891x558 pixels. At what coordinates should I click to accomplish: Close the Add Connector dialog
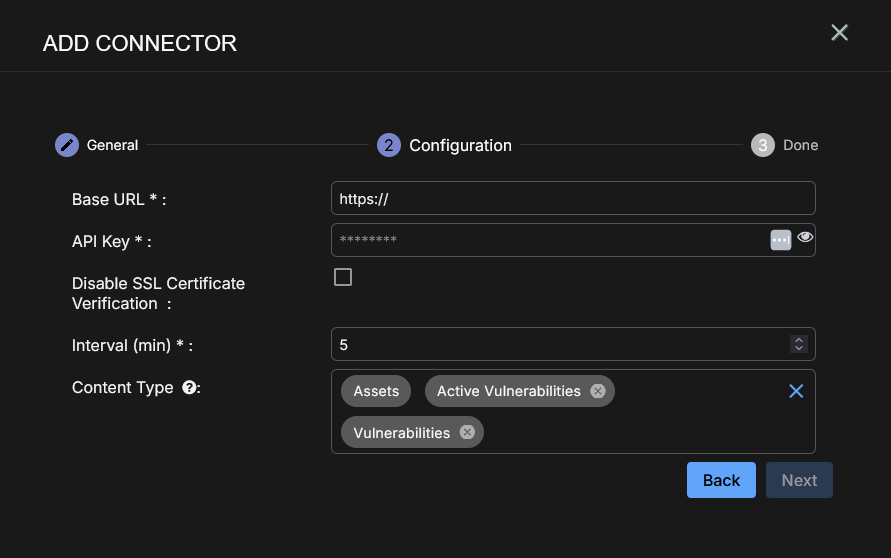839,33
